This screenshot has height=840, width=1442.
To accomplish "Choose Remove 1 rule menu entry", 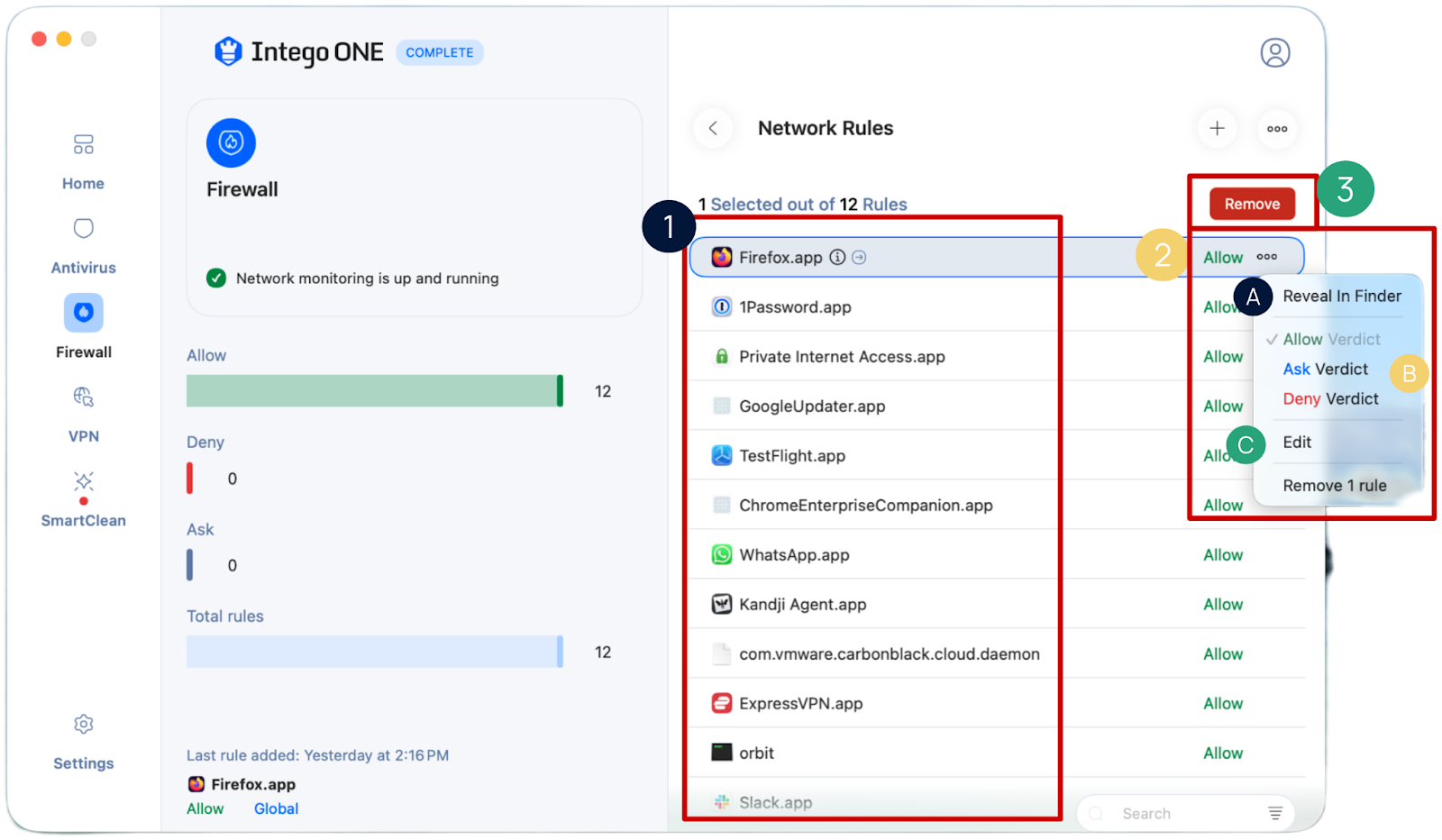I will 1335,485.
